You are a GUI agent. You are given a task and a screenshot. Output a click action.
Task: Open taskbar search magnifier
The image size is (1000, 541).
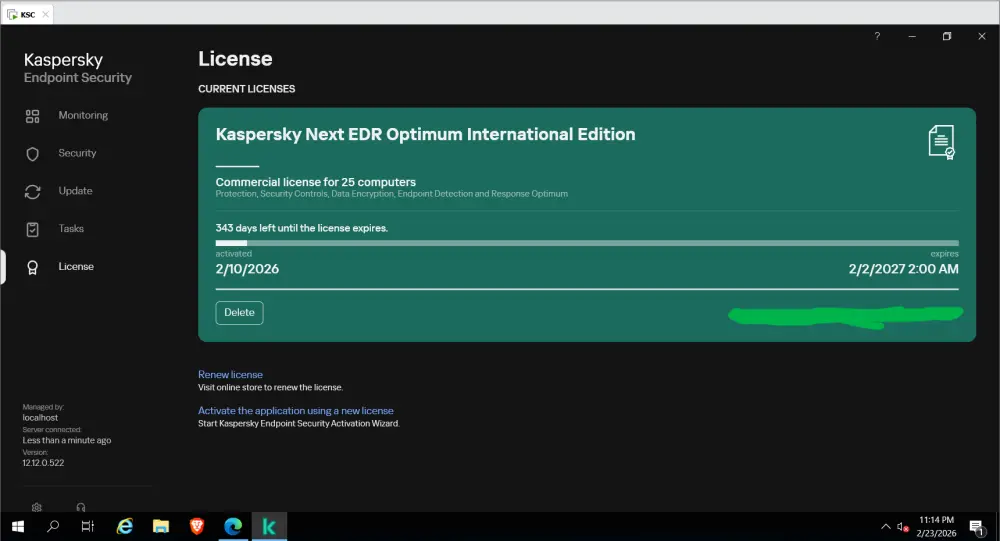54,526
